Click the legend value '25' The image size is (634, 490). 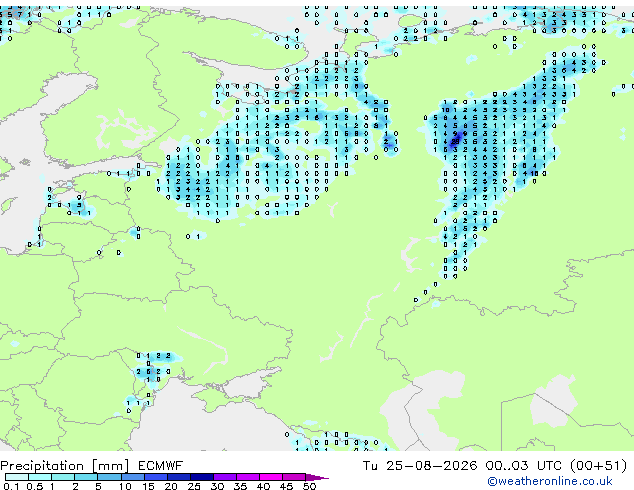pos(194,486)
